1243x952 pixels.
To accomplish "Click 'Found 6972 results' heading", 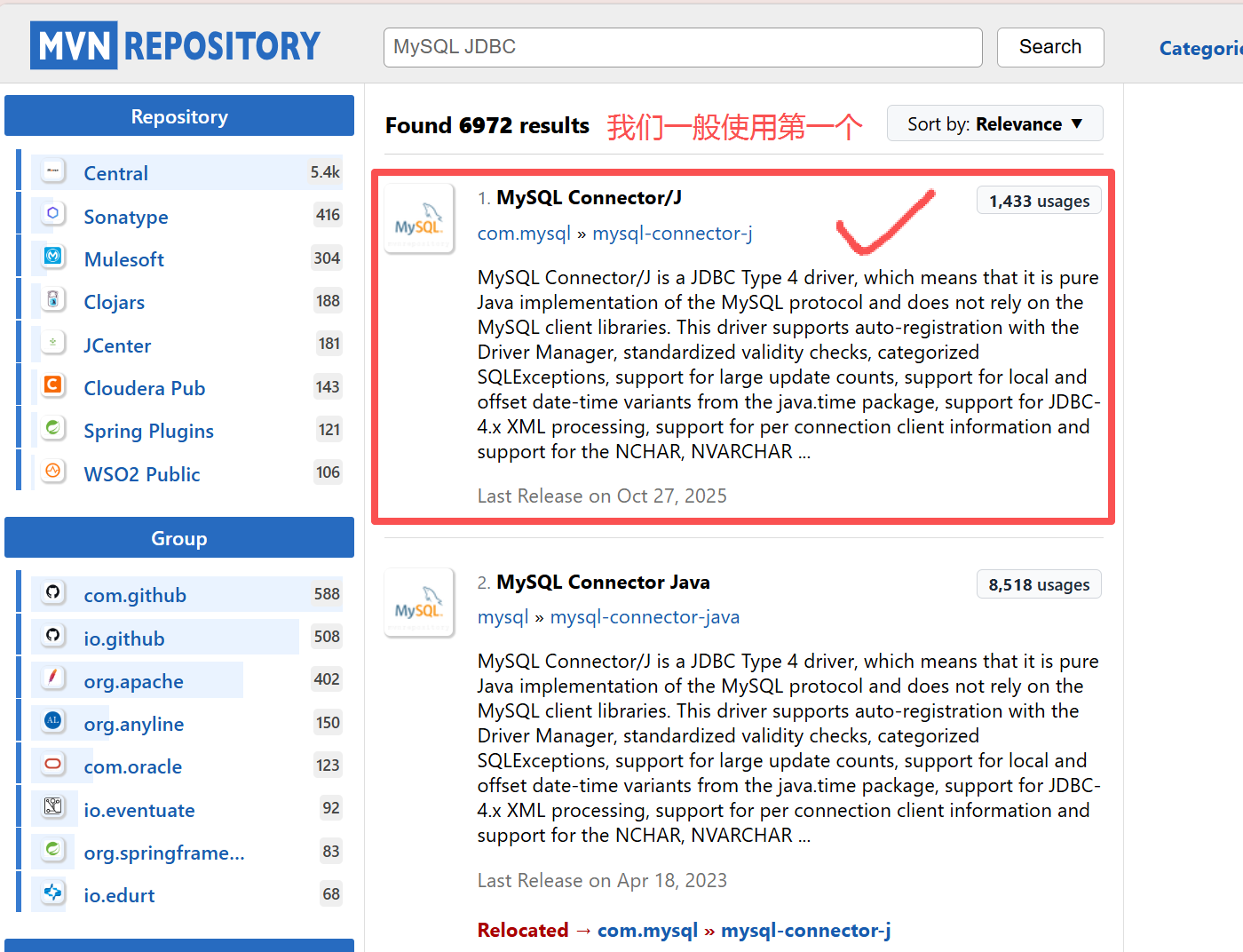I will (487, 125).
